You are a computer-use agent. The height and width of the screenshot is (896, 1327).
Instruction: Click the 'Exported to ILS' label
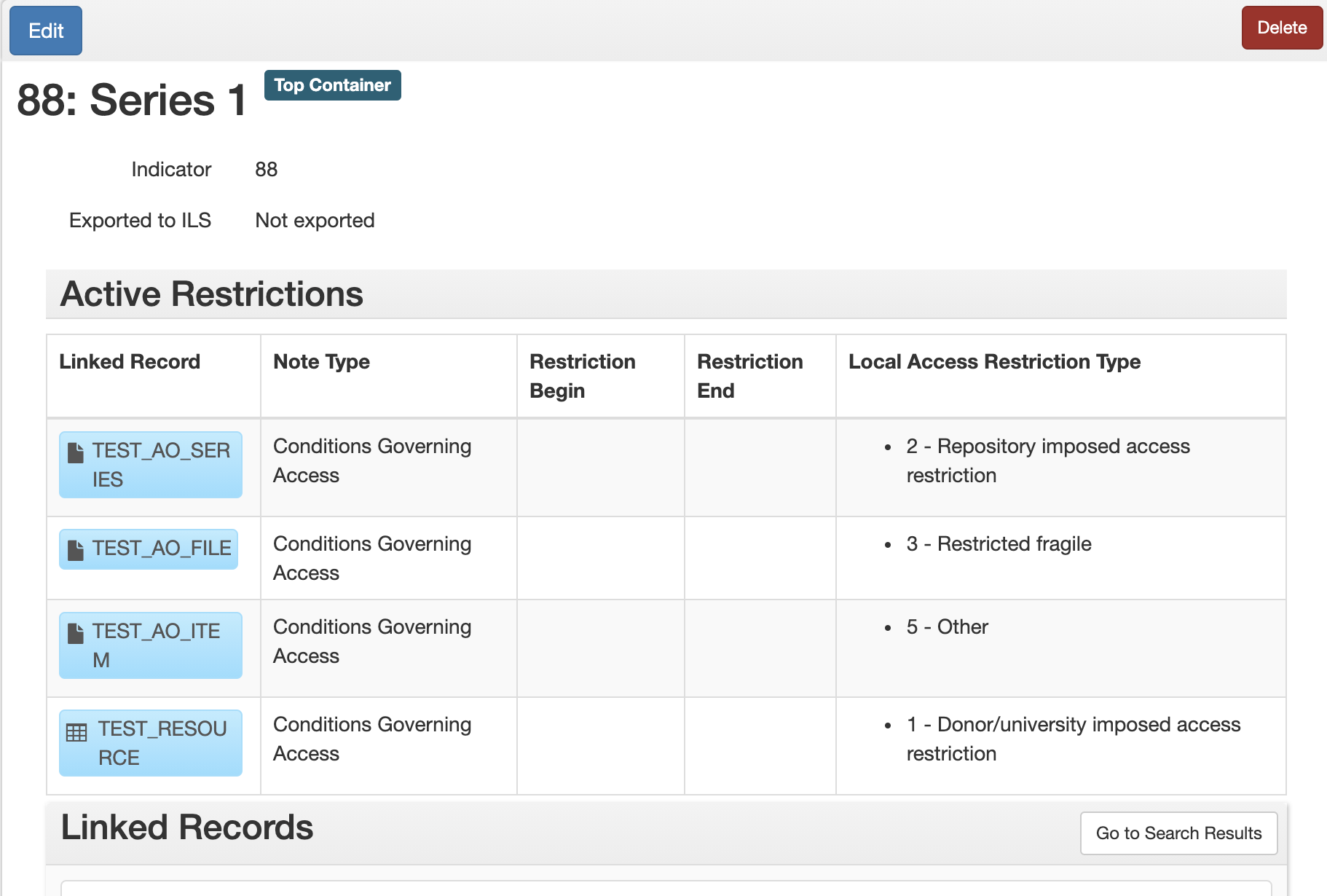pos(140,221)
